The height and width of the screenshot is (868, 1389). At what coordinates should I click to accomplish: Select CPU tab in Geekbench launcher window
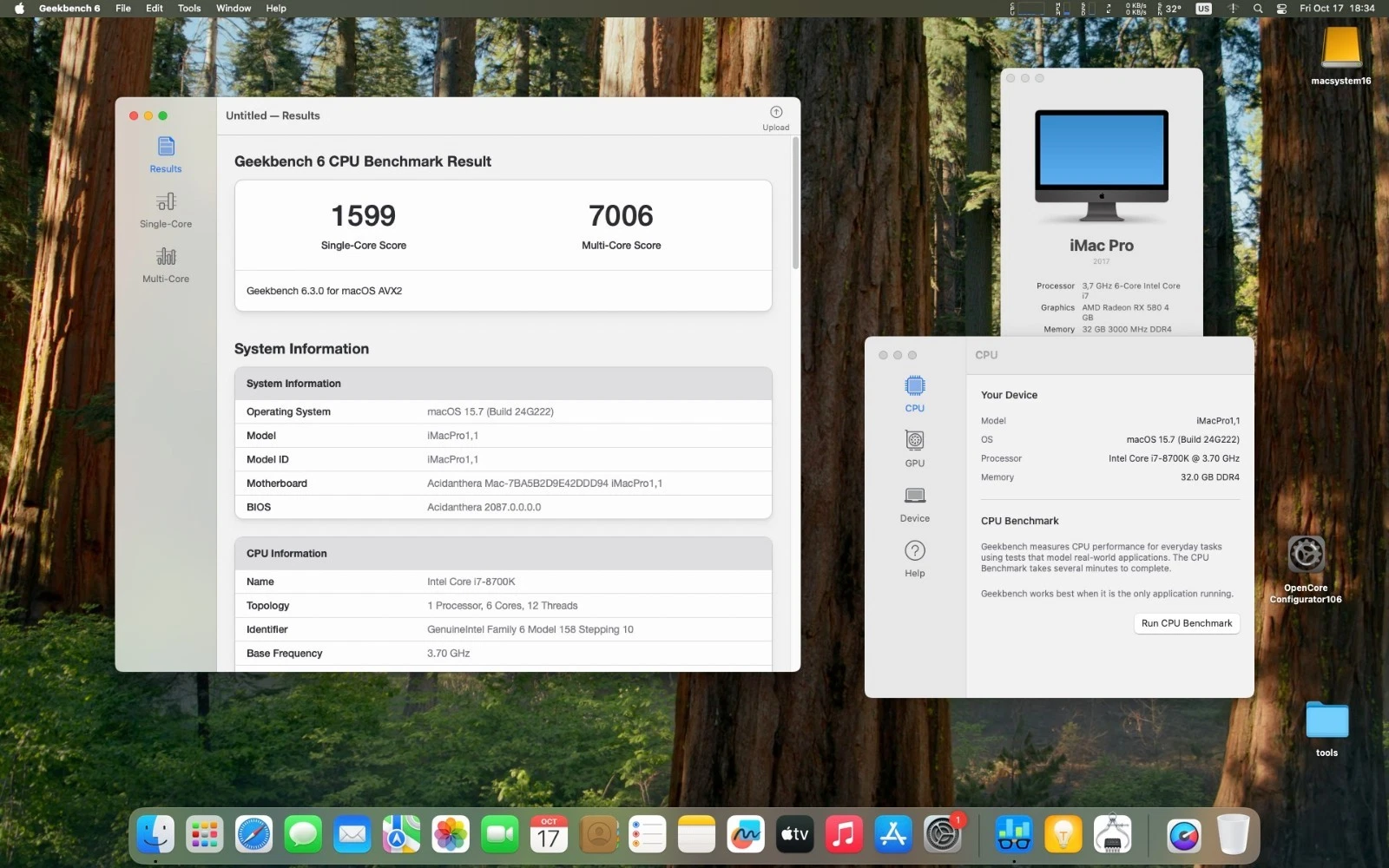tap(915, 393)
